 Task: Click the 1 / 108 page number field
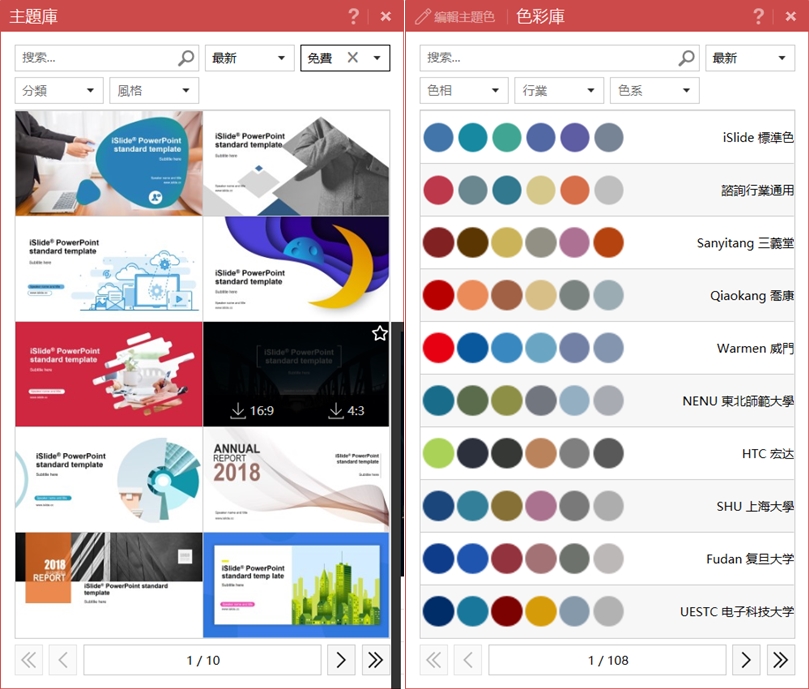tap(607, 660)
